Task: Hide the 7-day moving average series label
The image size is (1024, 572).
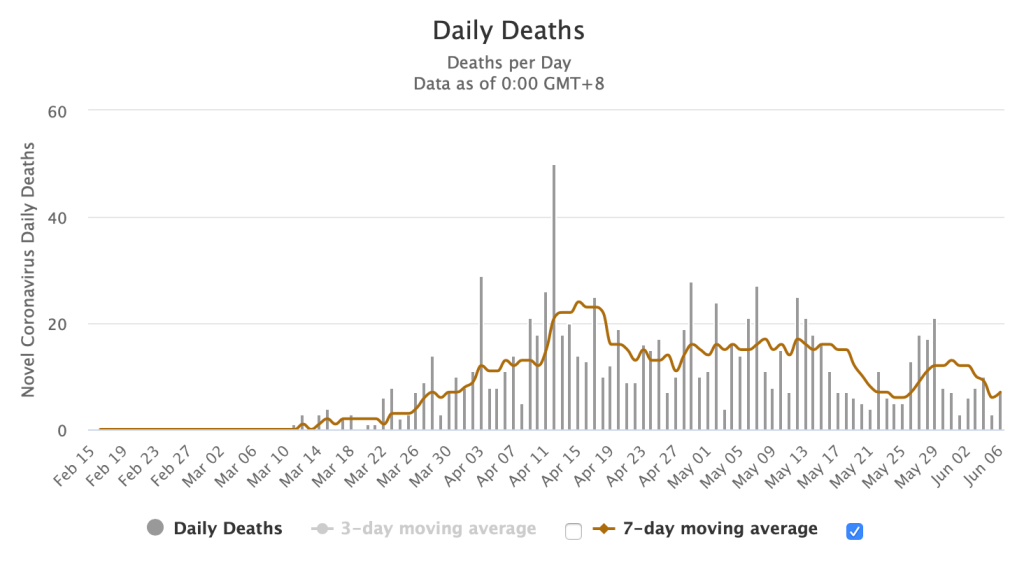Action: click(x=721, y=528)
